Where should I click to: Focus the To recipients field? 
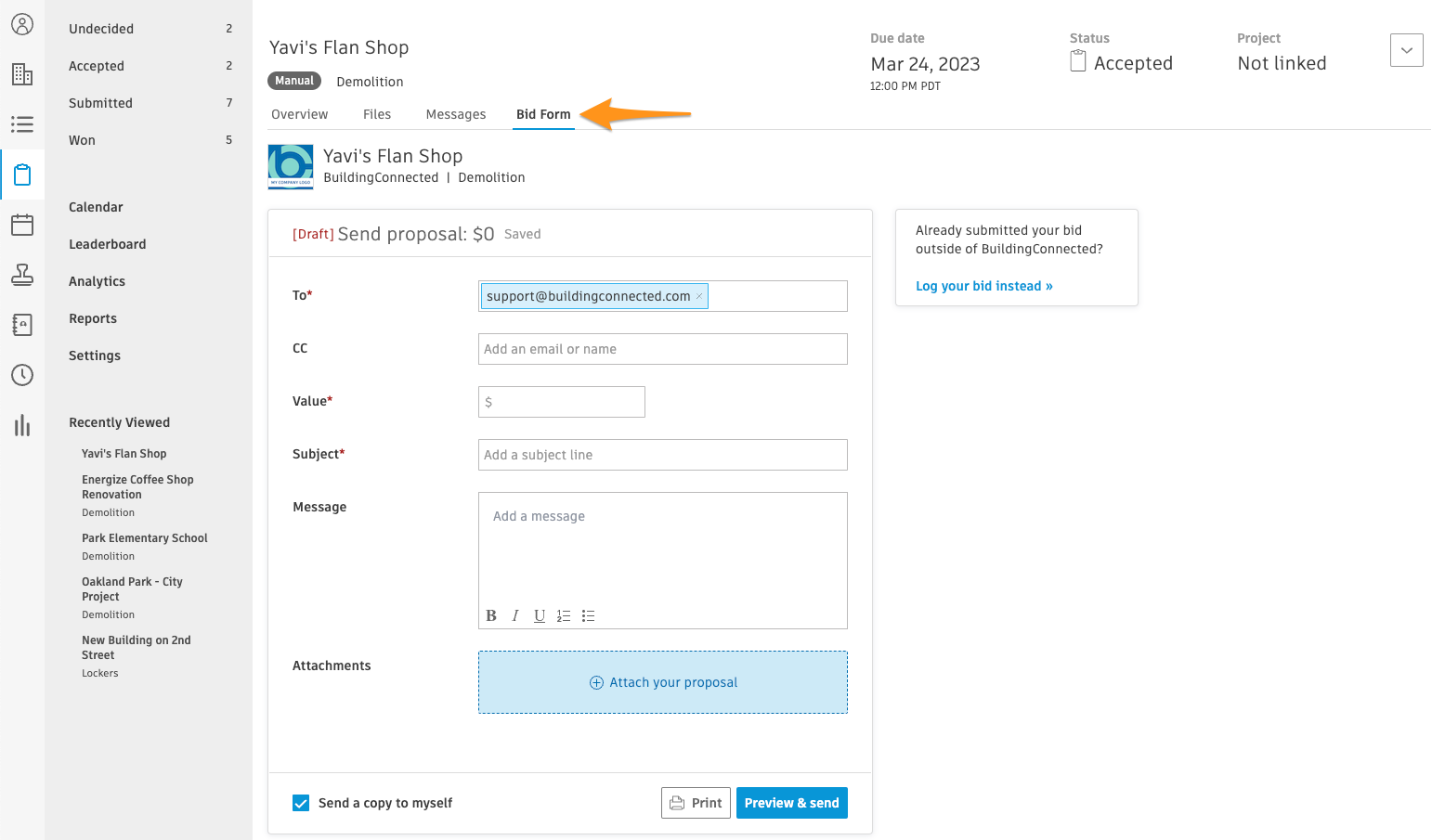coord(663,296)
